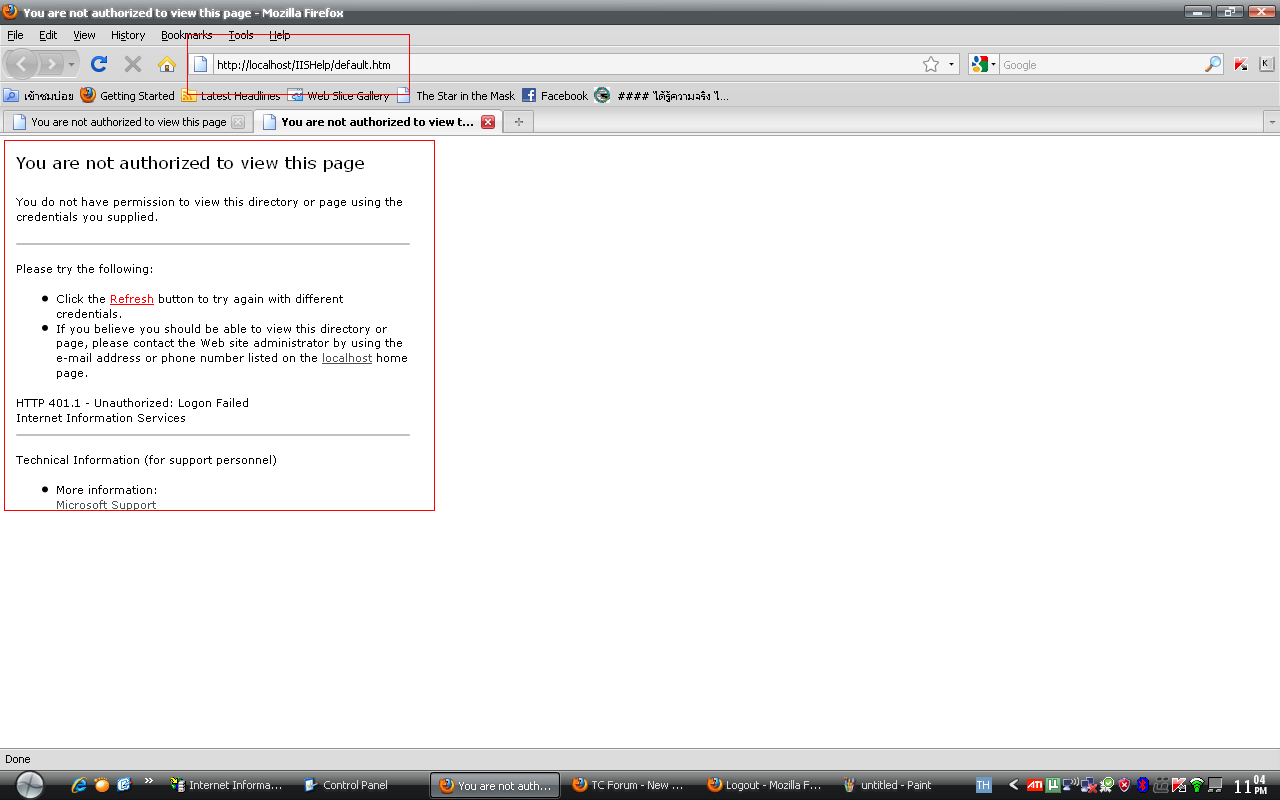This screenshot has width=1280, height=800.
Task: Follow the localhost home page link
Action: click(347, 358)
